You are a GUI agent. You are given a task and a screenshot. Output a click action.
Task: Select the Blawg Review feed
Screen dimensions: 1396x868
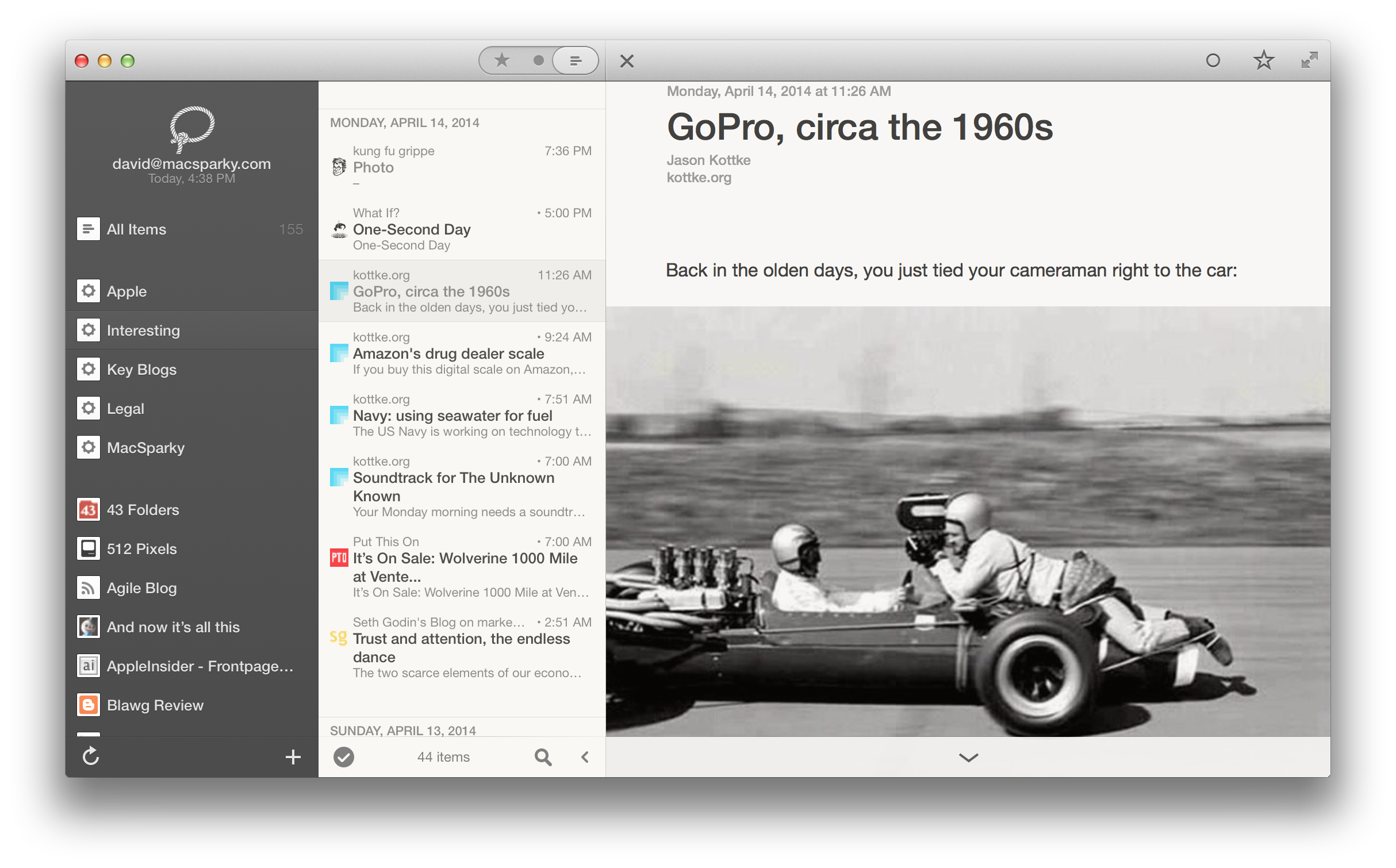(155, 705)
